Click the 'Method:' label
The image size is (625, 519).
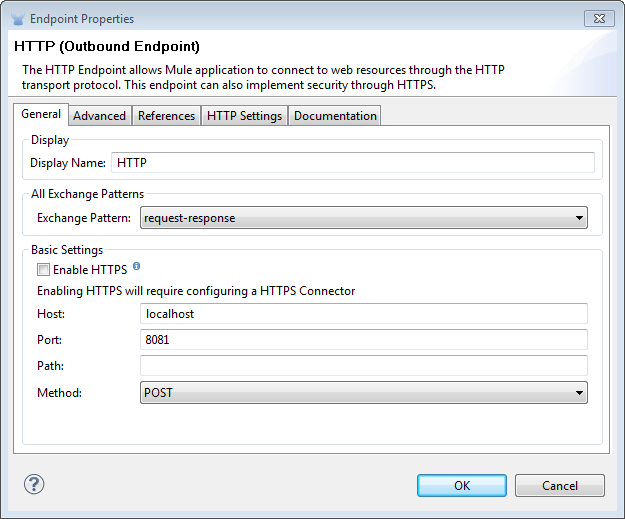pyautogui.click(x=59, y=393)
